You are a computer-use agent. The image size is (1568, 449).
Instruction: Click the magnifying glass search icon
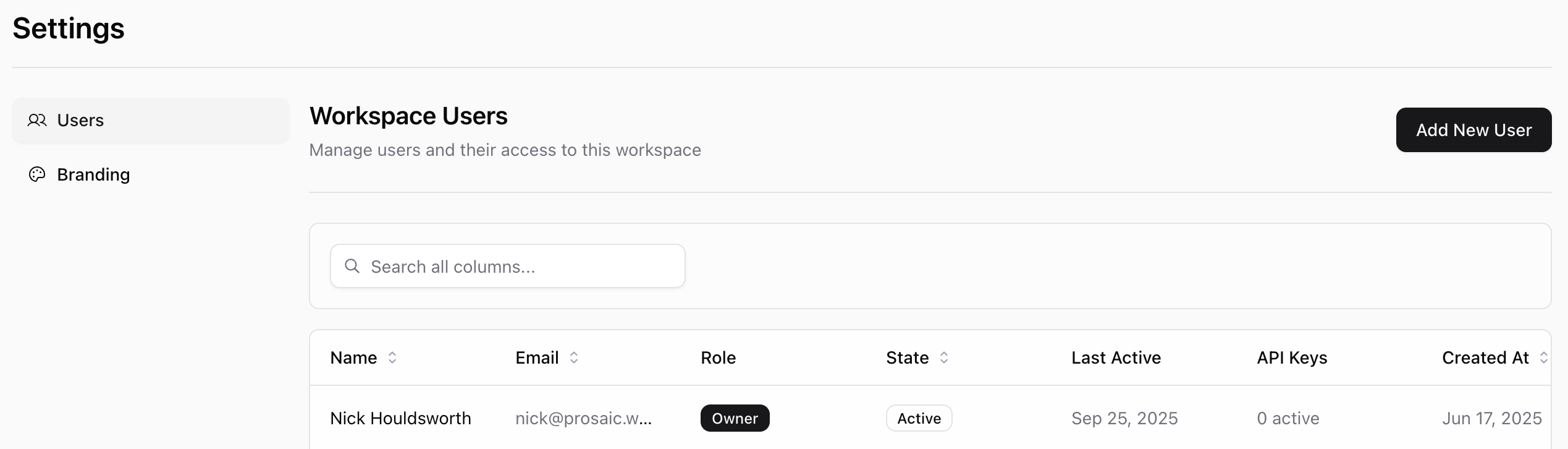point(352,266)
